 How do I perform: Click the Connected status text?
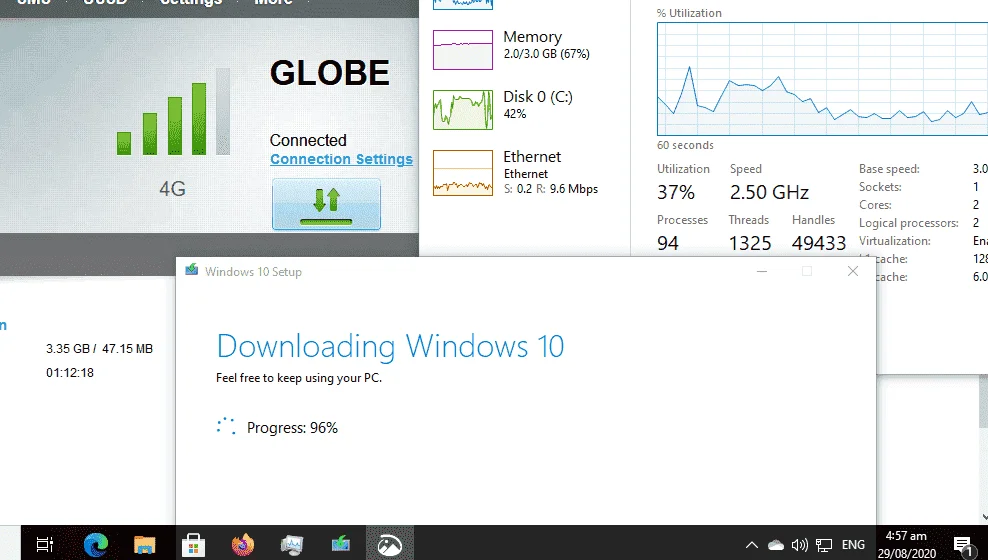click(x=308, y=140)
